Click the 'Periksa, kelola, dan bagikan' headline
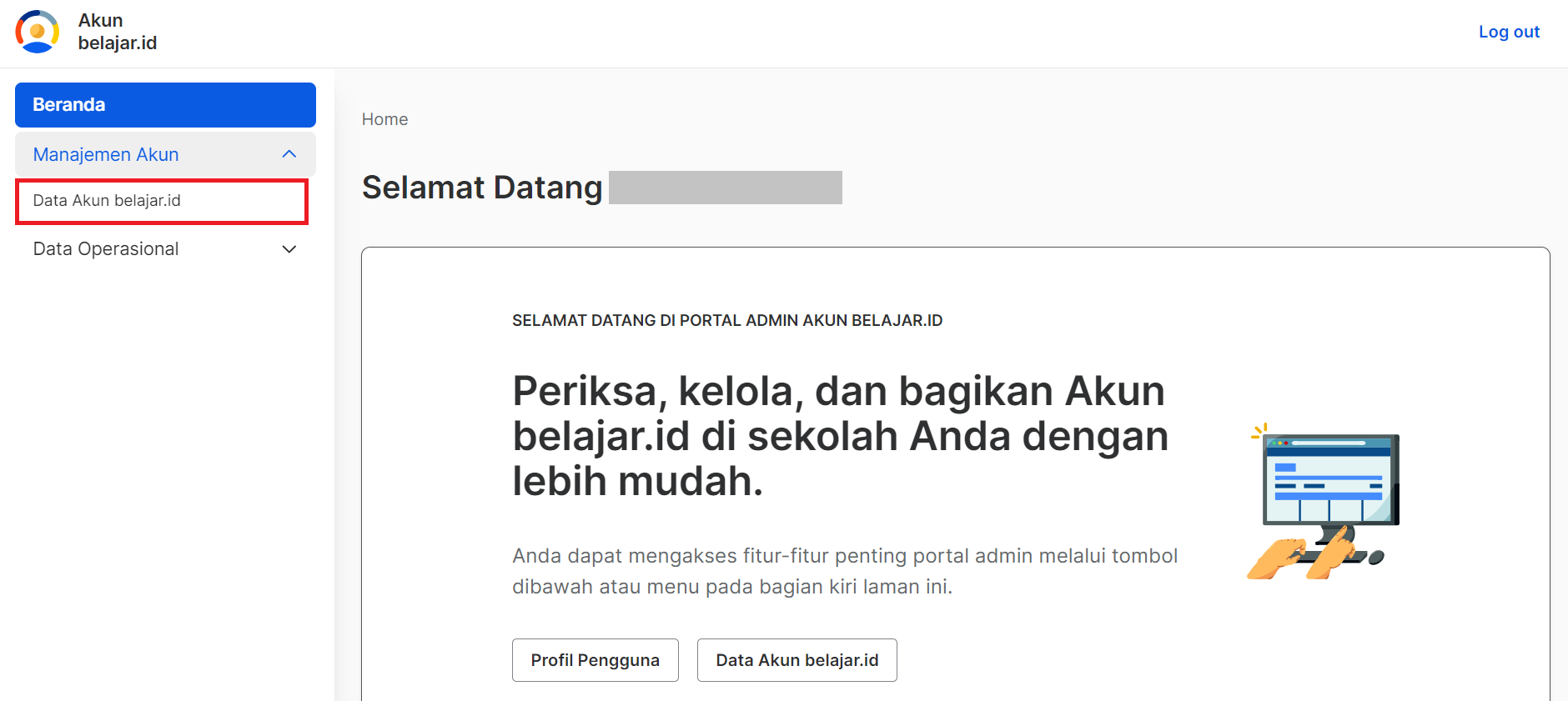The image size is (1568, 701). 841,436
